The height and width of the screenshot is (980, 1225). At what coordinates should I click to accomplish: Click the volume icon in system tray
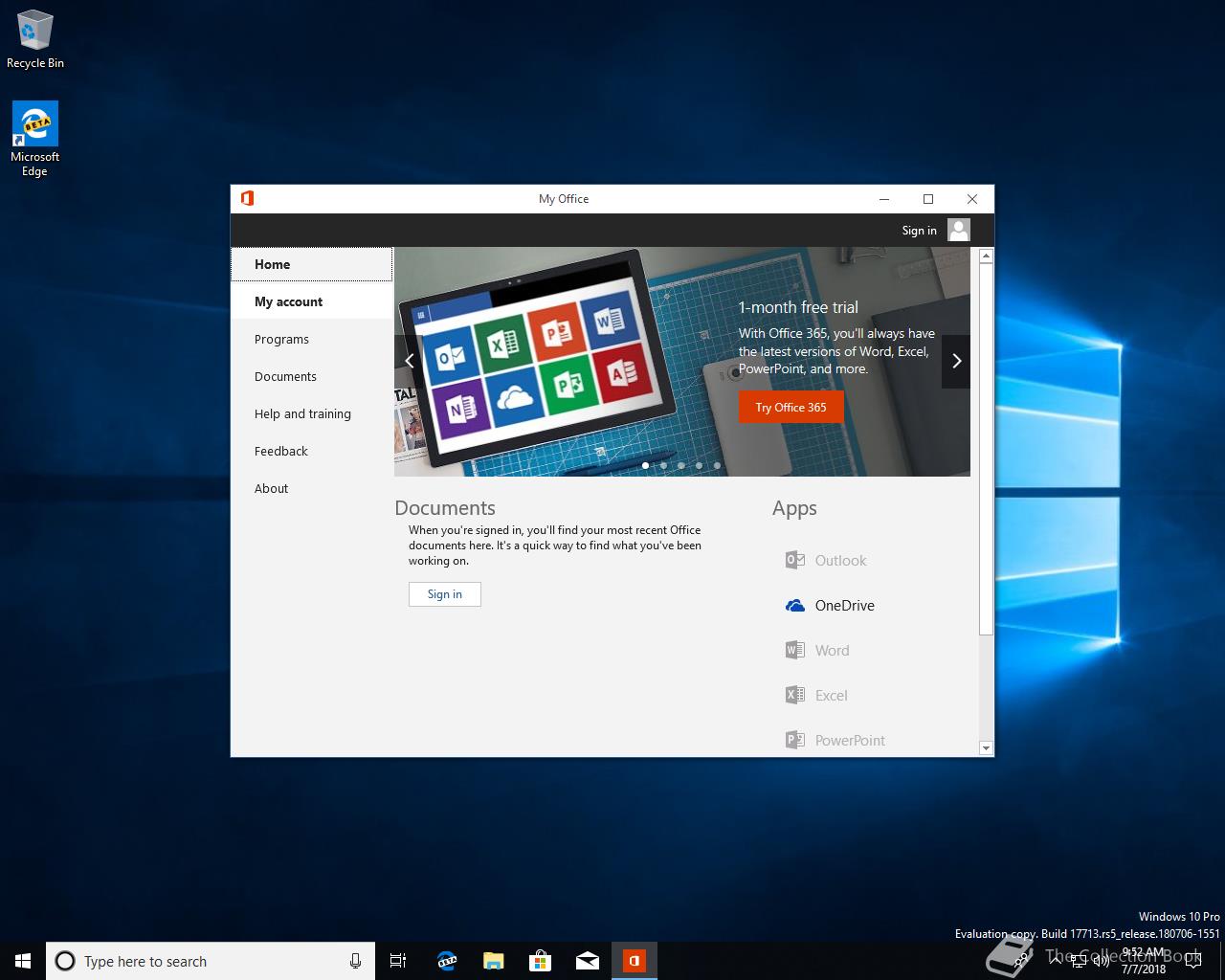[x=1101, y=961]
